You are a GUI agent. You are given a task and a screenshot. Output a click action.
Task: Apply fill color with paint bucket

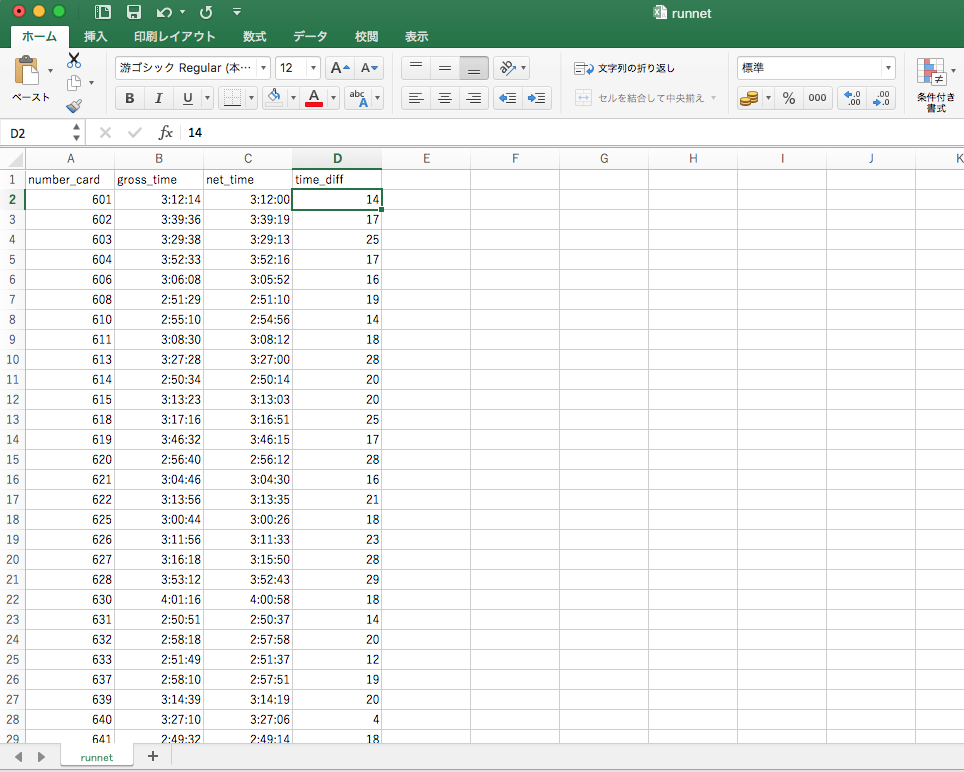pyautogui.click(x=274, y=98)
